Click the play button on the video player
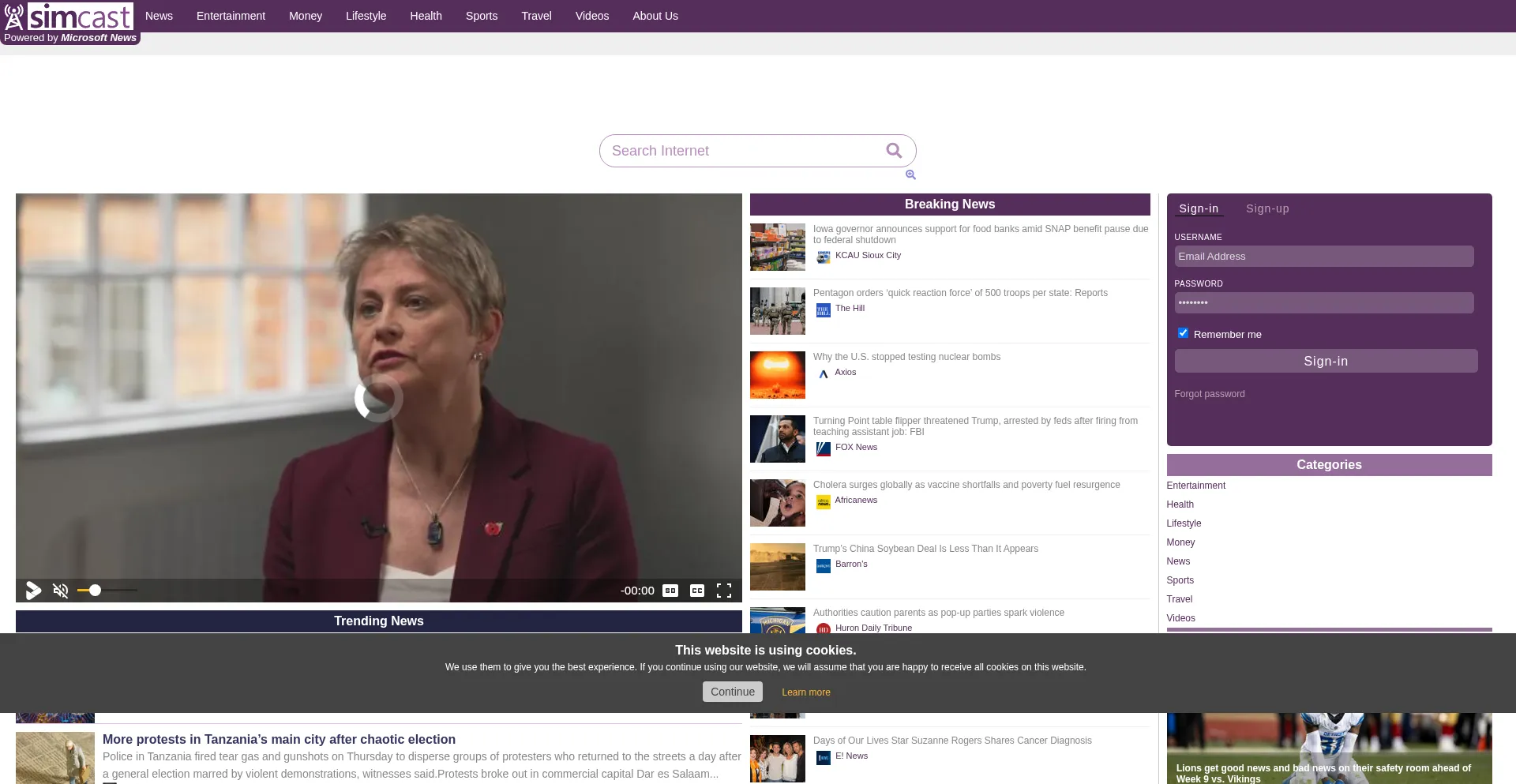The height and width of the screenshot is (784, 1516). [33, 591]
